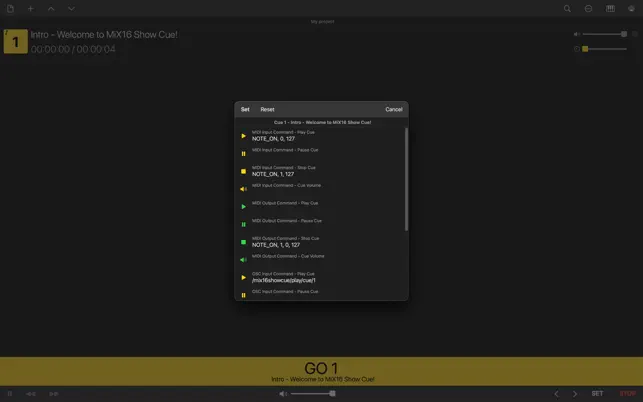Select MIDI Output Command Pause Cue icon
643x402 pixels.
tap(243, 224)
